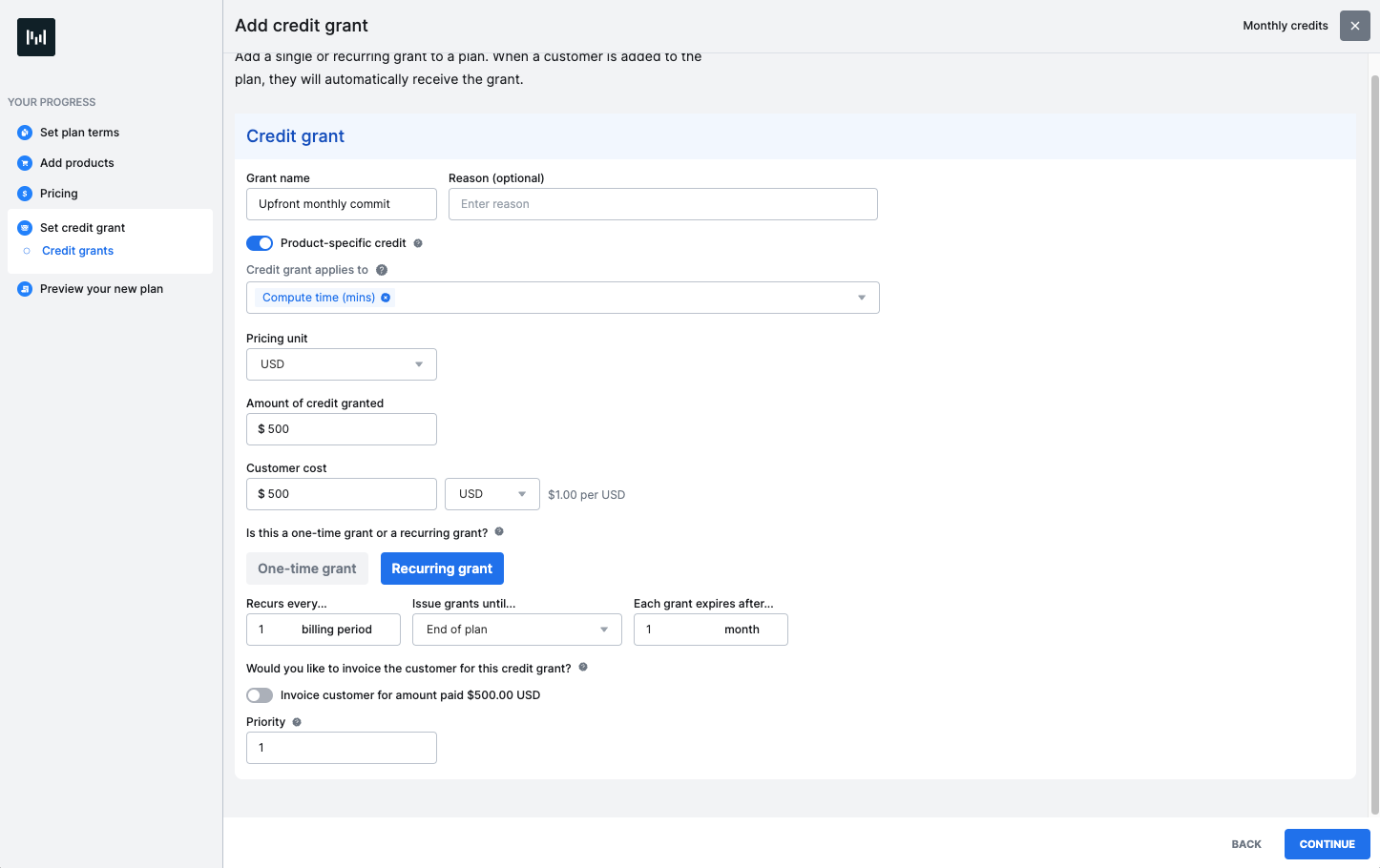The height and width of the screenshot is (868, 1380).
Task: Click the Preview your new plan icon
Action: 25,289
